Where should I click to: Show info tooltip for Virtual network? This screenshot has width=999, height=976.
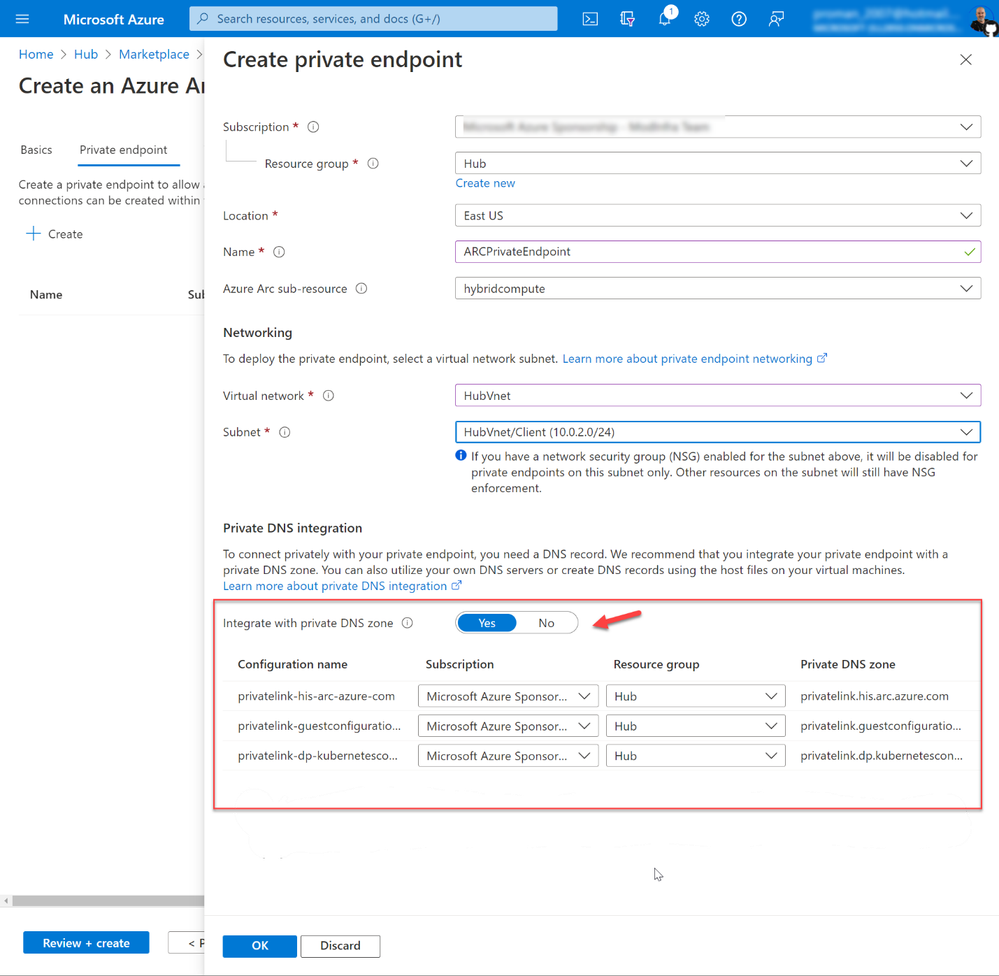point(328,396)
